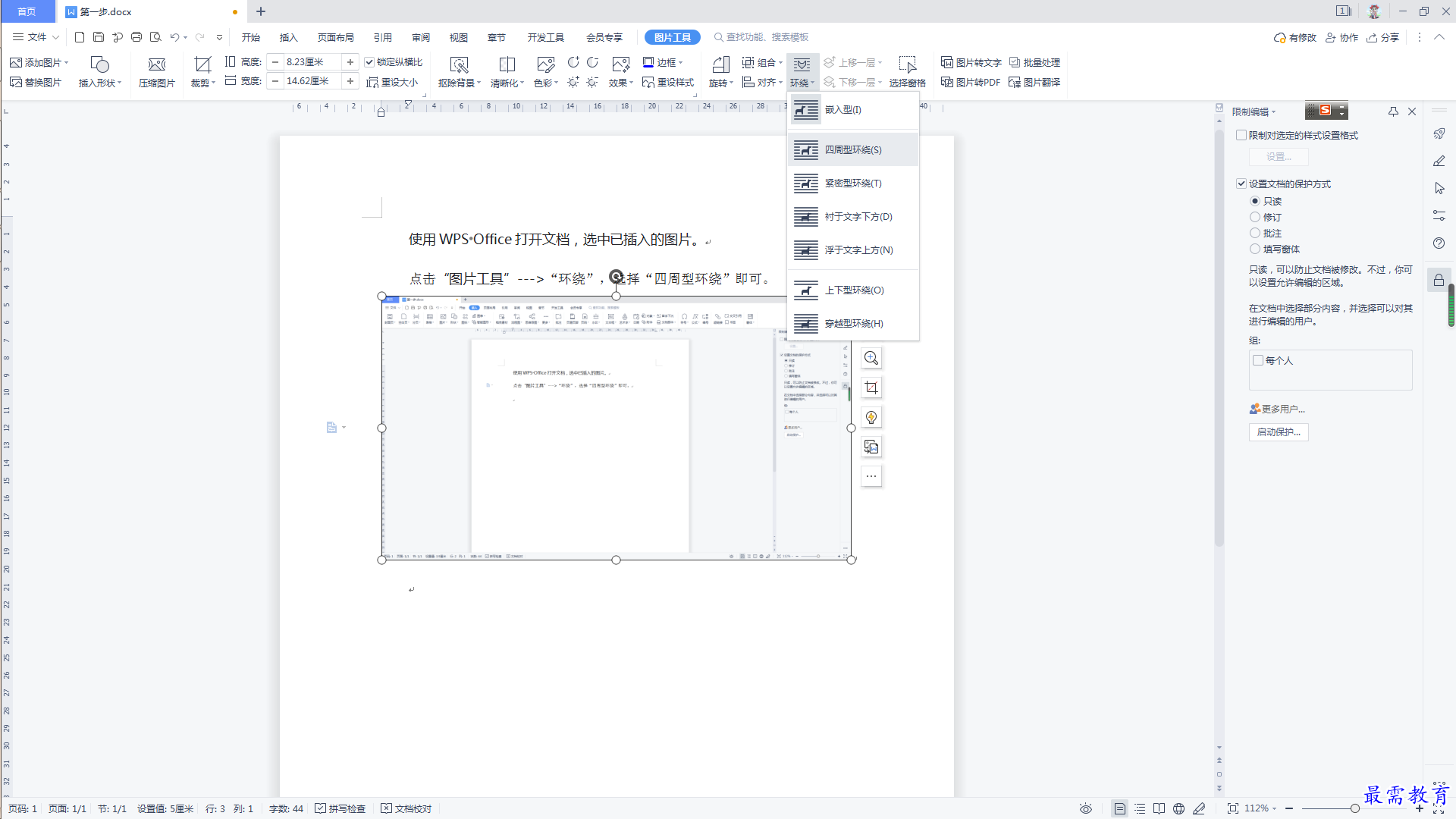The height and width of the screenshot is (819, 1456).
Task: Click the width value field 14.62厘米
Action: tap(313, 81)
